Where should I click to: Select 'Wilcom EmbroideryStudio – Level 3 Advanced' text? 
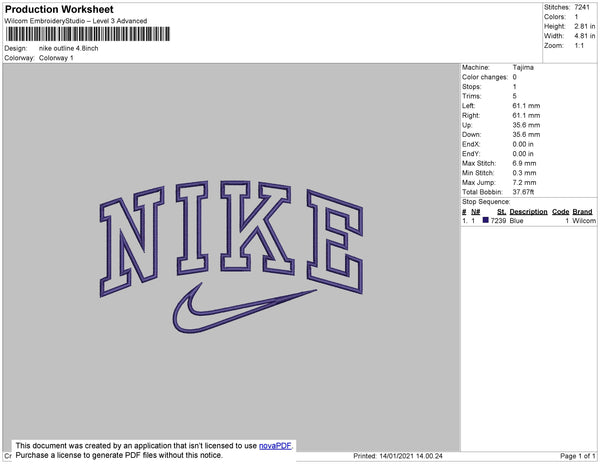pyautogui.click(x=76, y=21)
